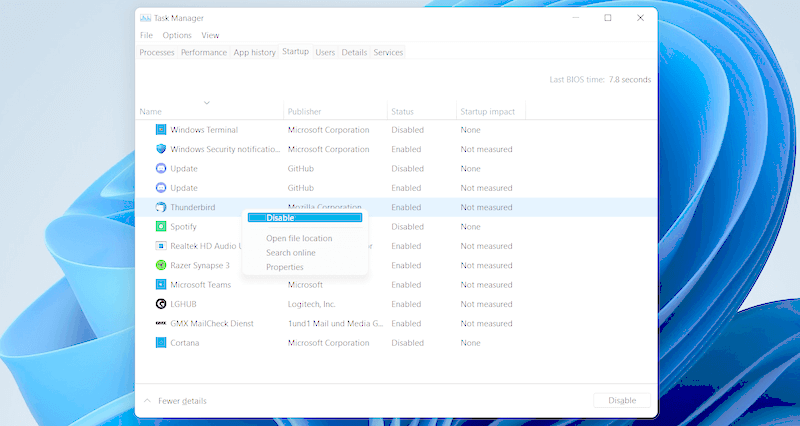The image size is (800, 426).
Task: Click the Logitech, Inc. publisher cell
Action: click(312, 304)
